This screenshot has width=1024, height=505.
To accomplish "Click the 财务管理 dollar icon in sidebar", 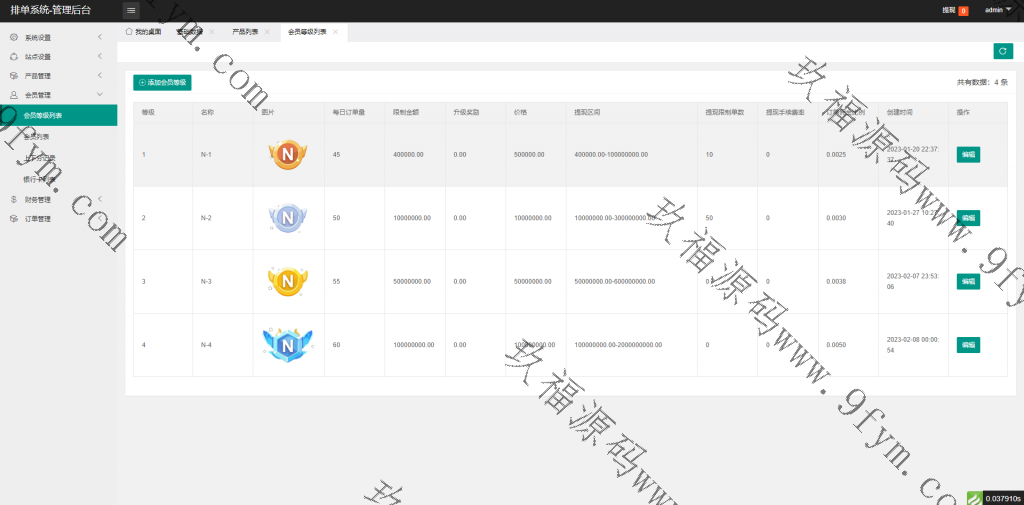I will [14, 199].
